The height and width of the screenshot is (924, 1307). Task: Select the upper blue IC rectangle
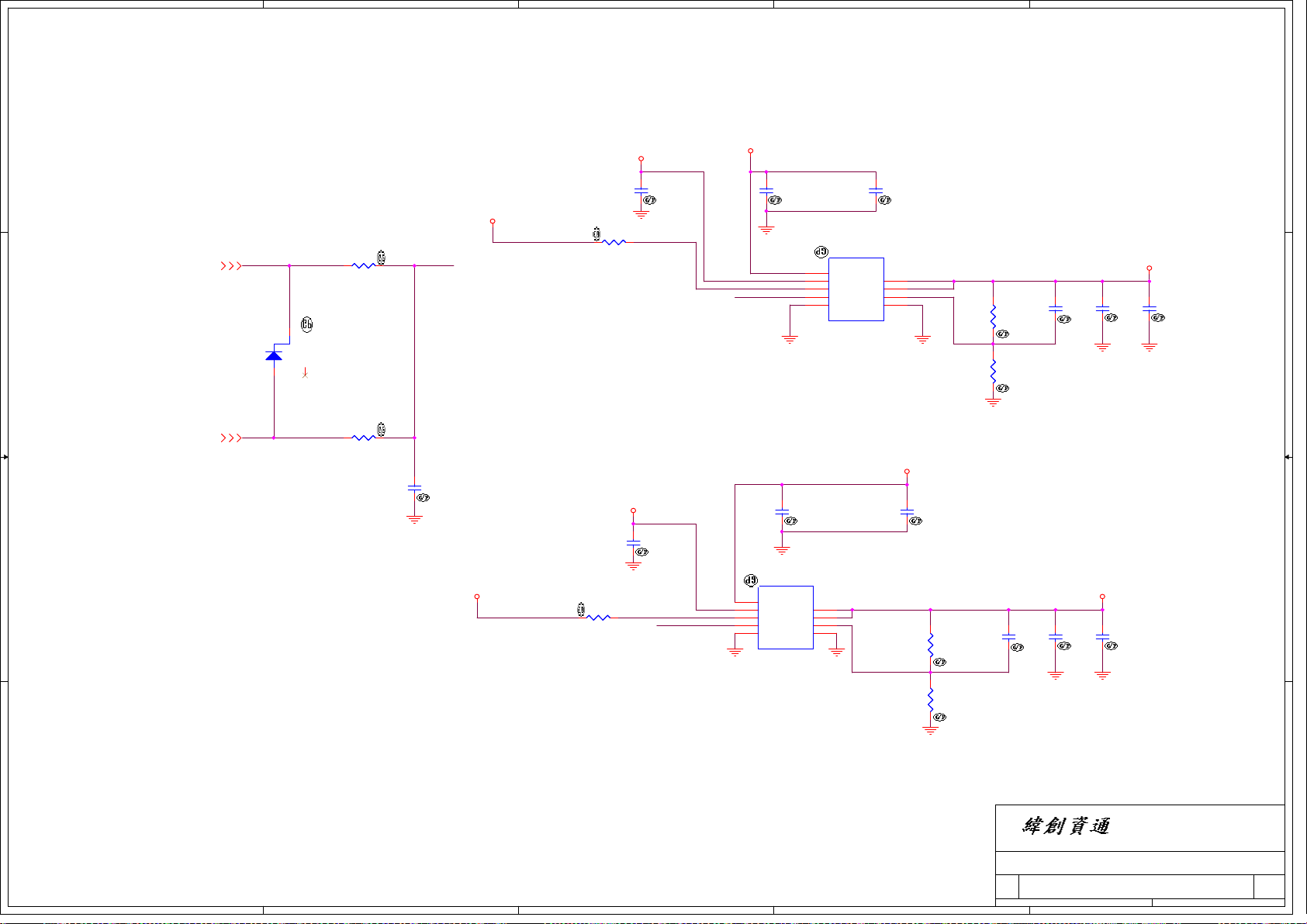pos(856,289)
